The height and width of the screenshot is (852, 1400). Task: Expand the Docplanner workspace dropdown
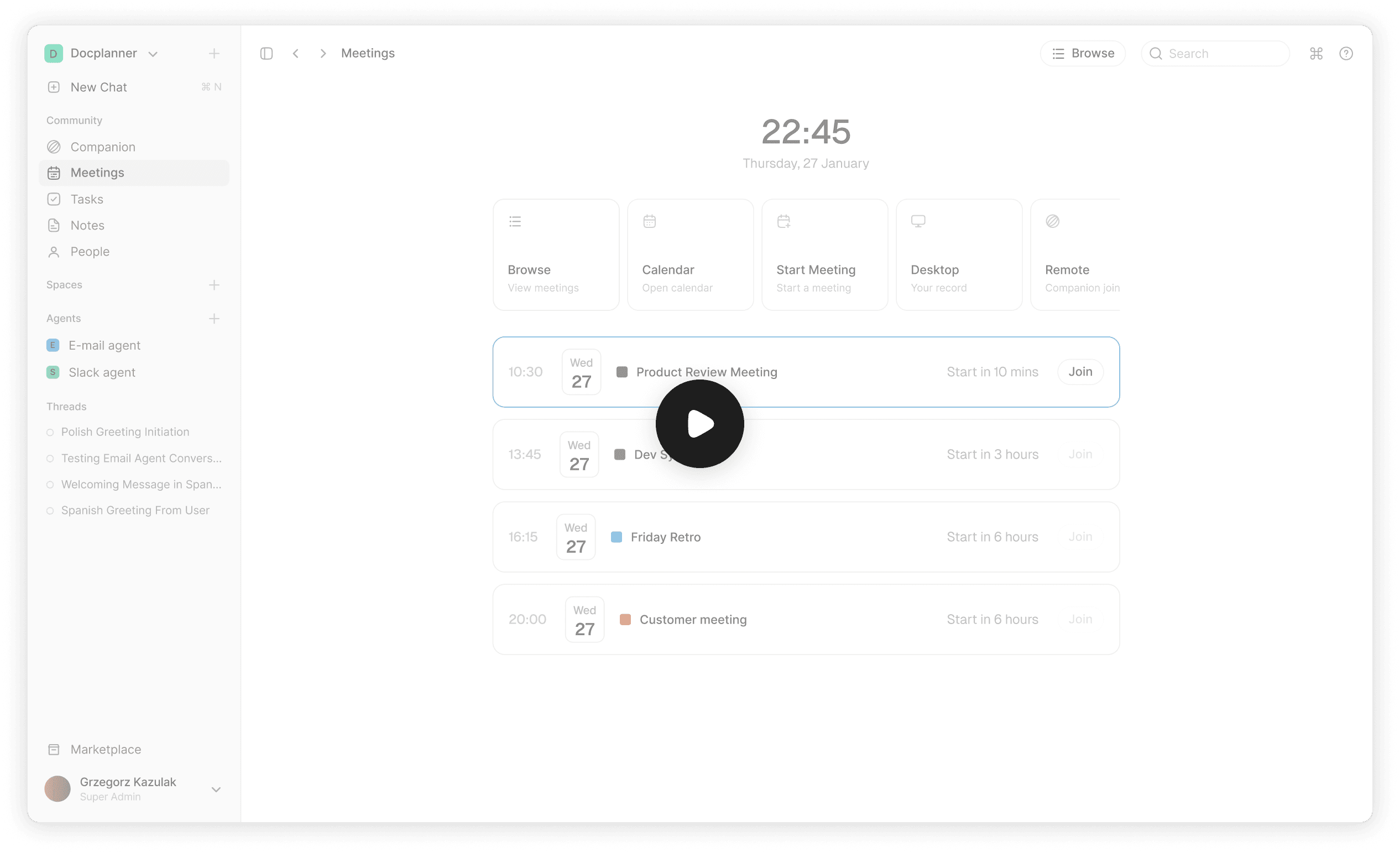[153, 54]
